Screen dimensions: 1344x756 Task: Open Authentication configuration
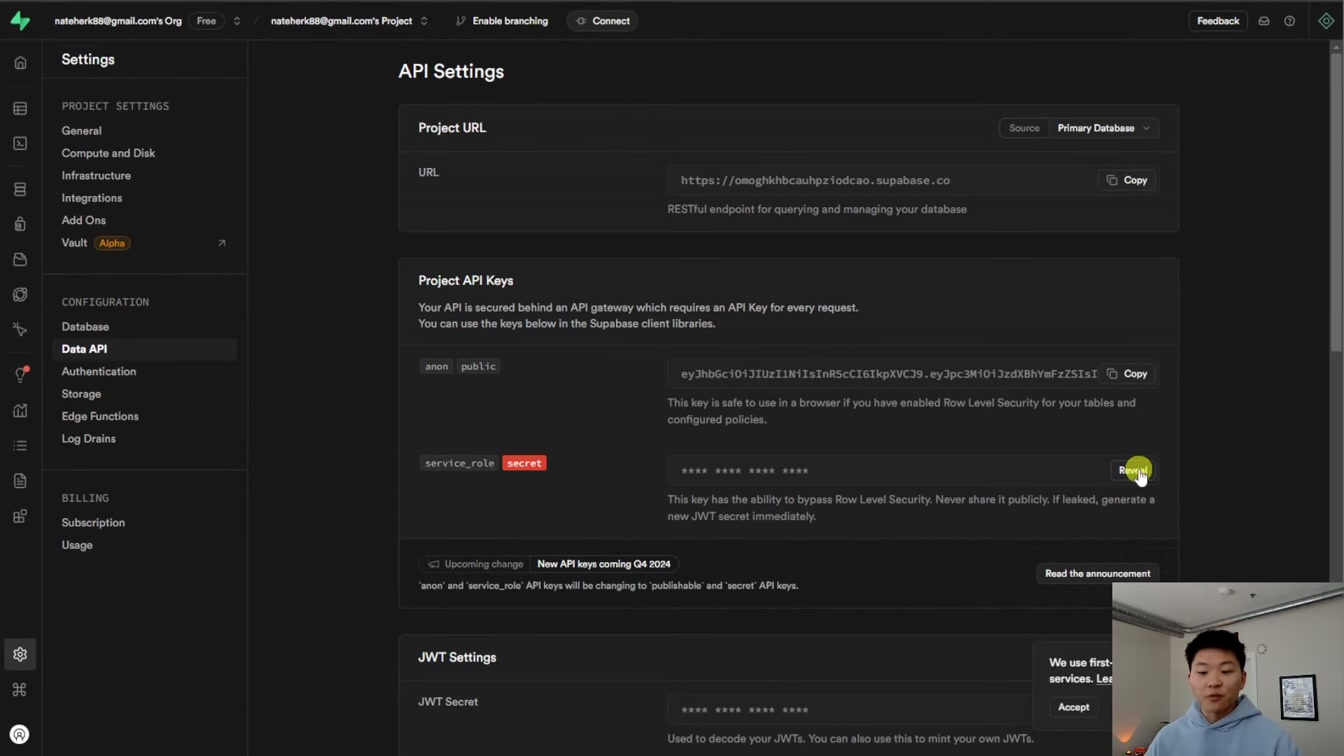(98, 372)
